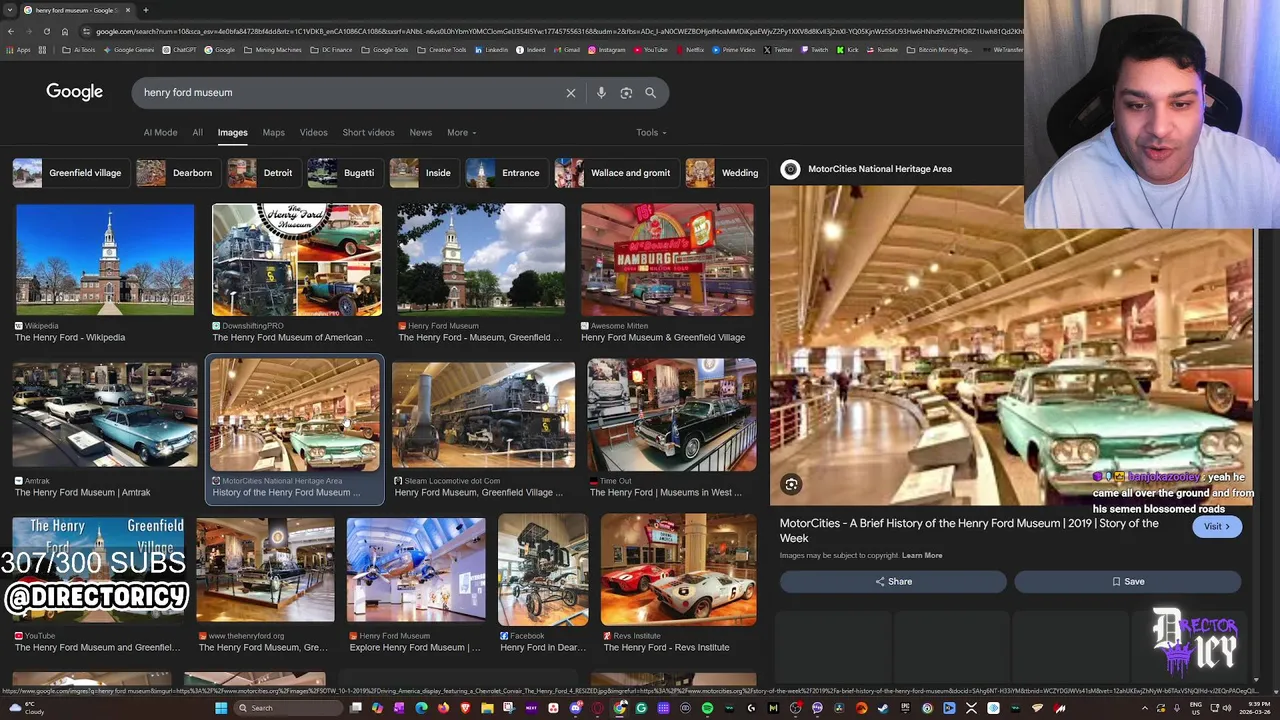The height and width of the screenshot is (720, 1280).
Task: Switch to the Short videos tab
Action: click(368, 132)
